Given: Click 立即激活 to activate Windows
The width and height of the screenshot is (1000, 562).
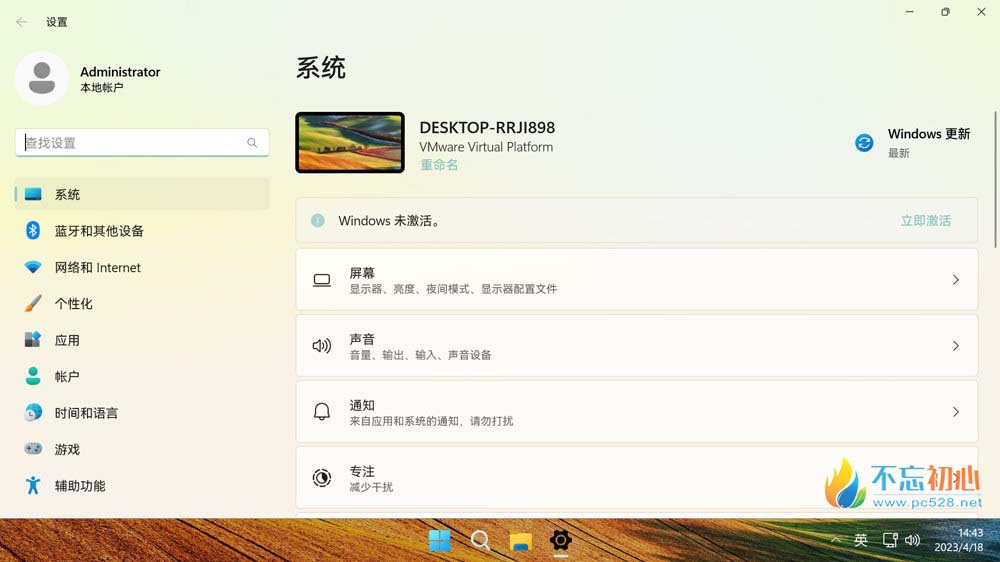Looking at the screenshot, I should point(925,220).
